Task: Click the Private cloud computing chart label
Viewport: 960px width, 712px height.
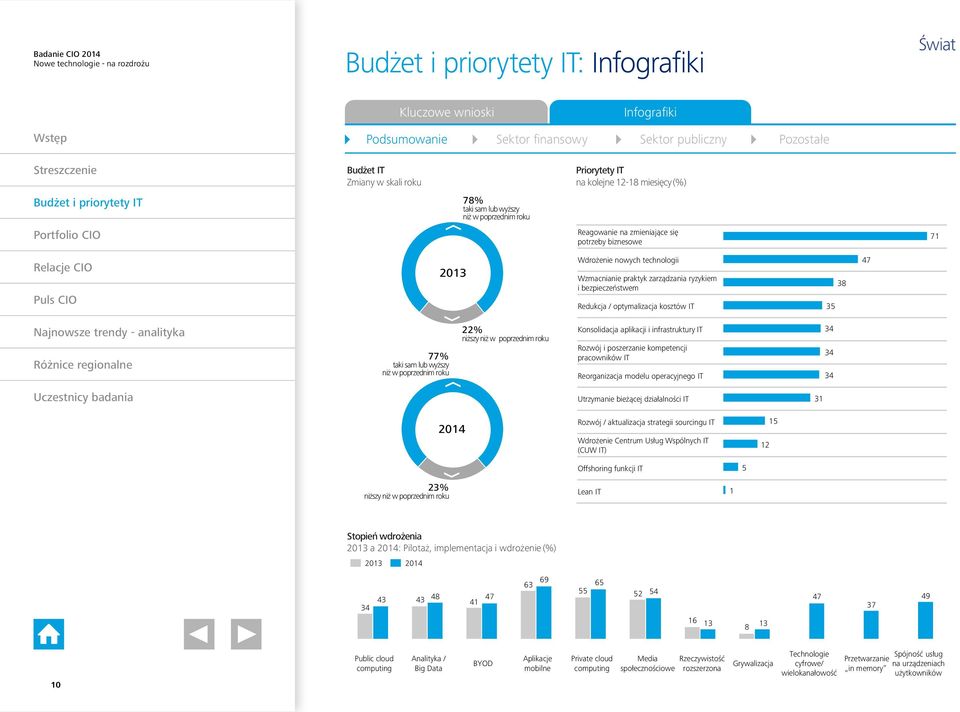Action: point(591,664)
